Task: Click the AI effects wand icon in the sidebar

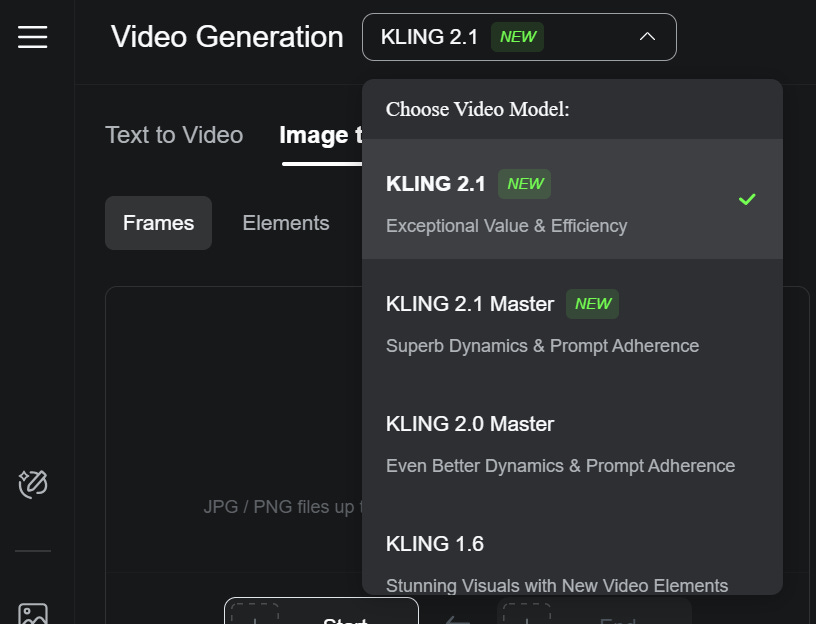Action: (x=33, y=484)
